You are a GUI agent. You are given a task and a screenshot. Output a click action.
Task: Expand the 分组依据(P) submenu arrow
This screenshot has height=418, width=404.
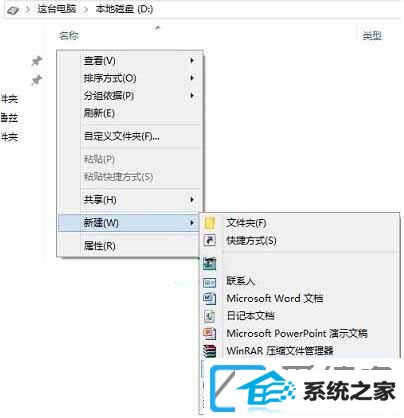point(192,96)
